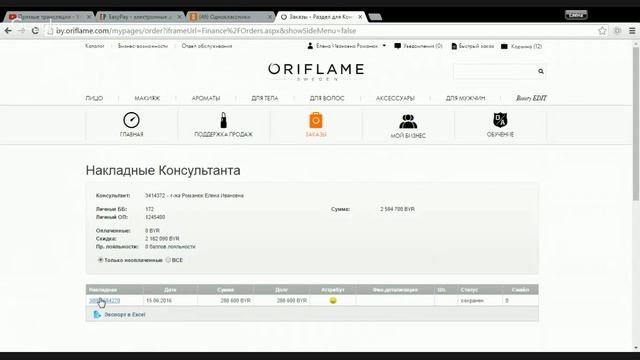640x360 pixels.
Task: Open the orange Заказы bag icon
Action: (316, 120)
